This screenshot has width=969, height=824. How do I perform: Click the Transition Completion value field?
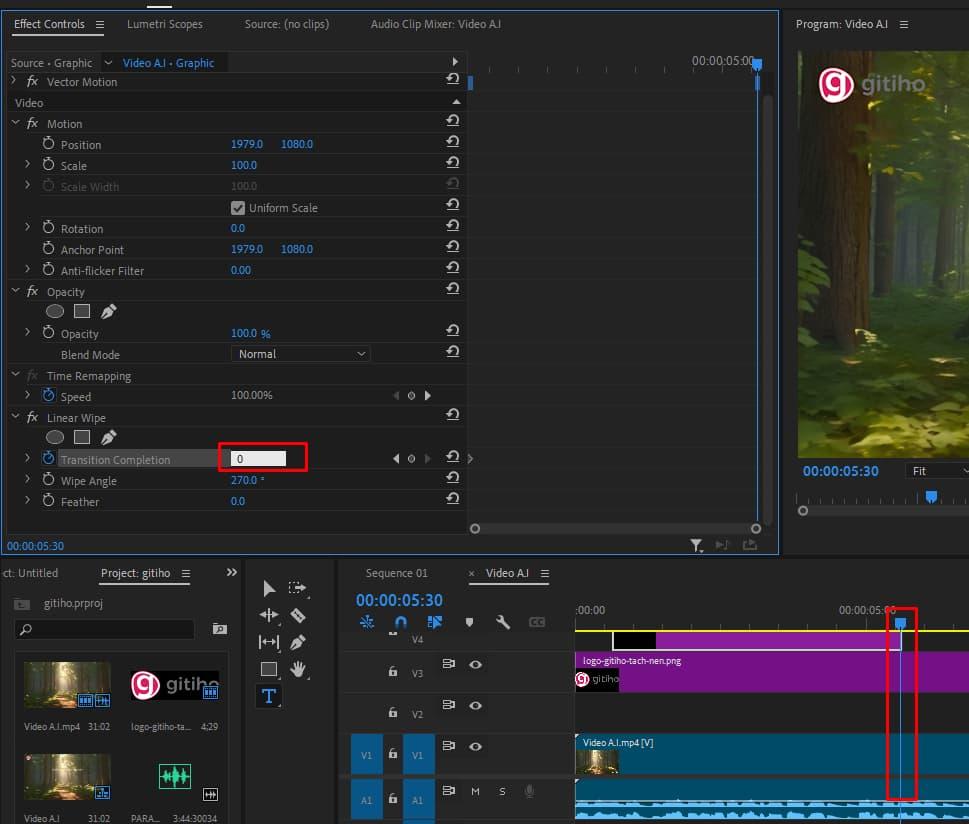tap(258, 459)
